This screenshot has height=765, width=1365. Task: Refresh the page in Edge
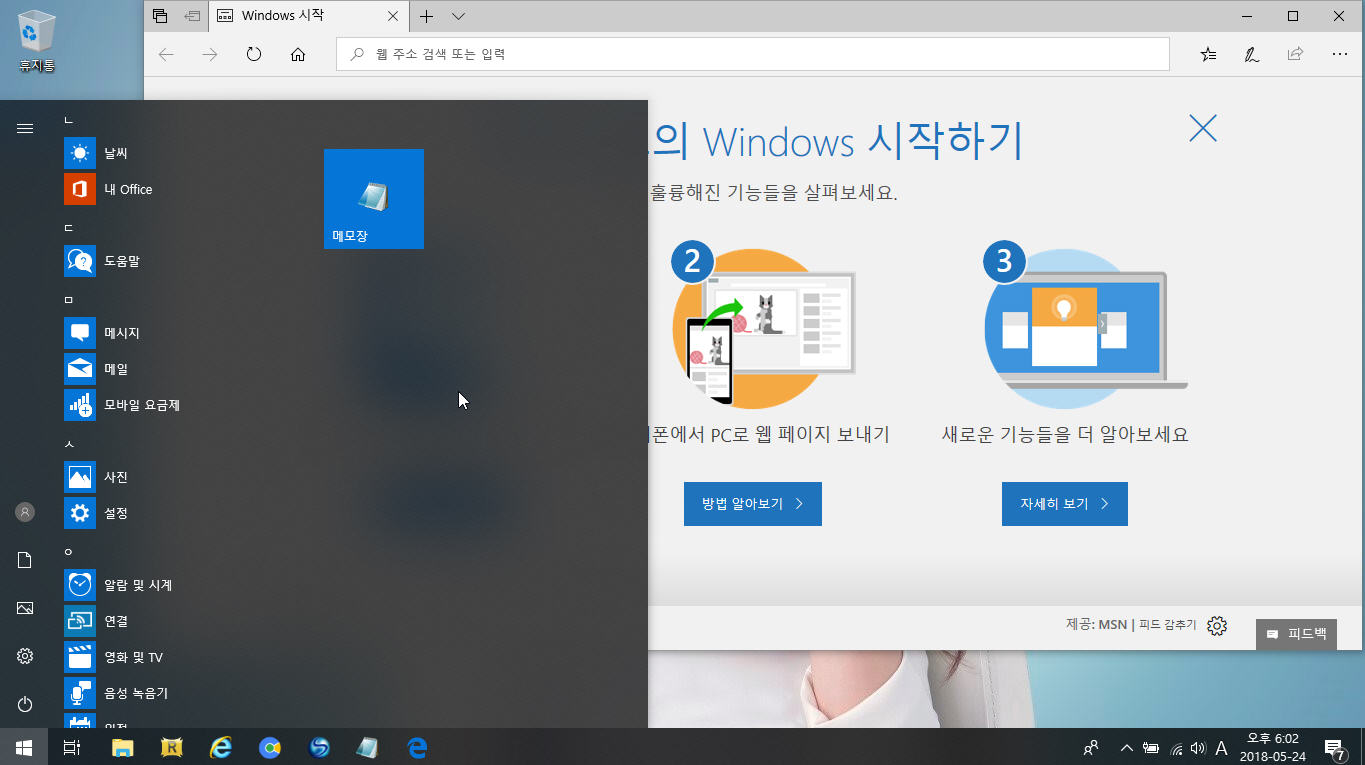tap(254, 54)
